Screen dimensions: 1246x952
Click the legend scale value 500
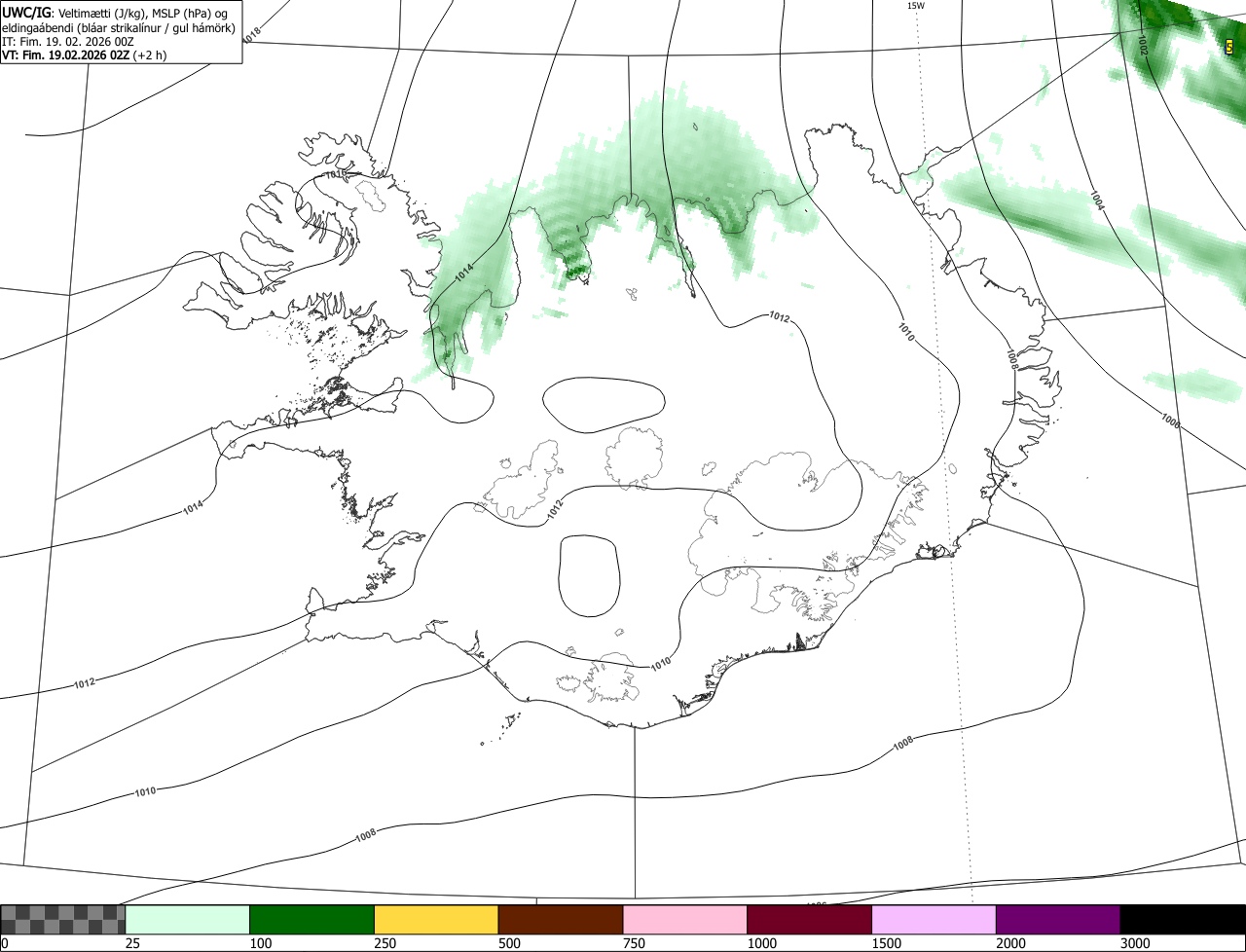point(509,943)
